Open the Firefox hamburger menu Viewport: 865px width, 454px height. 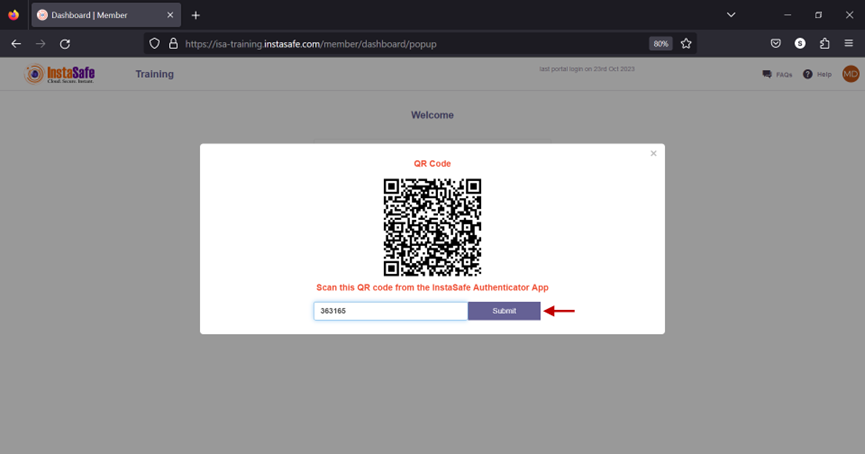tap(848, 44)
